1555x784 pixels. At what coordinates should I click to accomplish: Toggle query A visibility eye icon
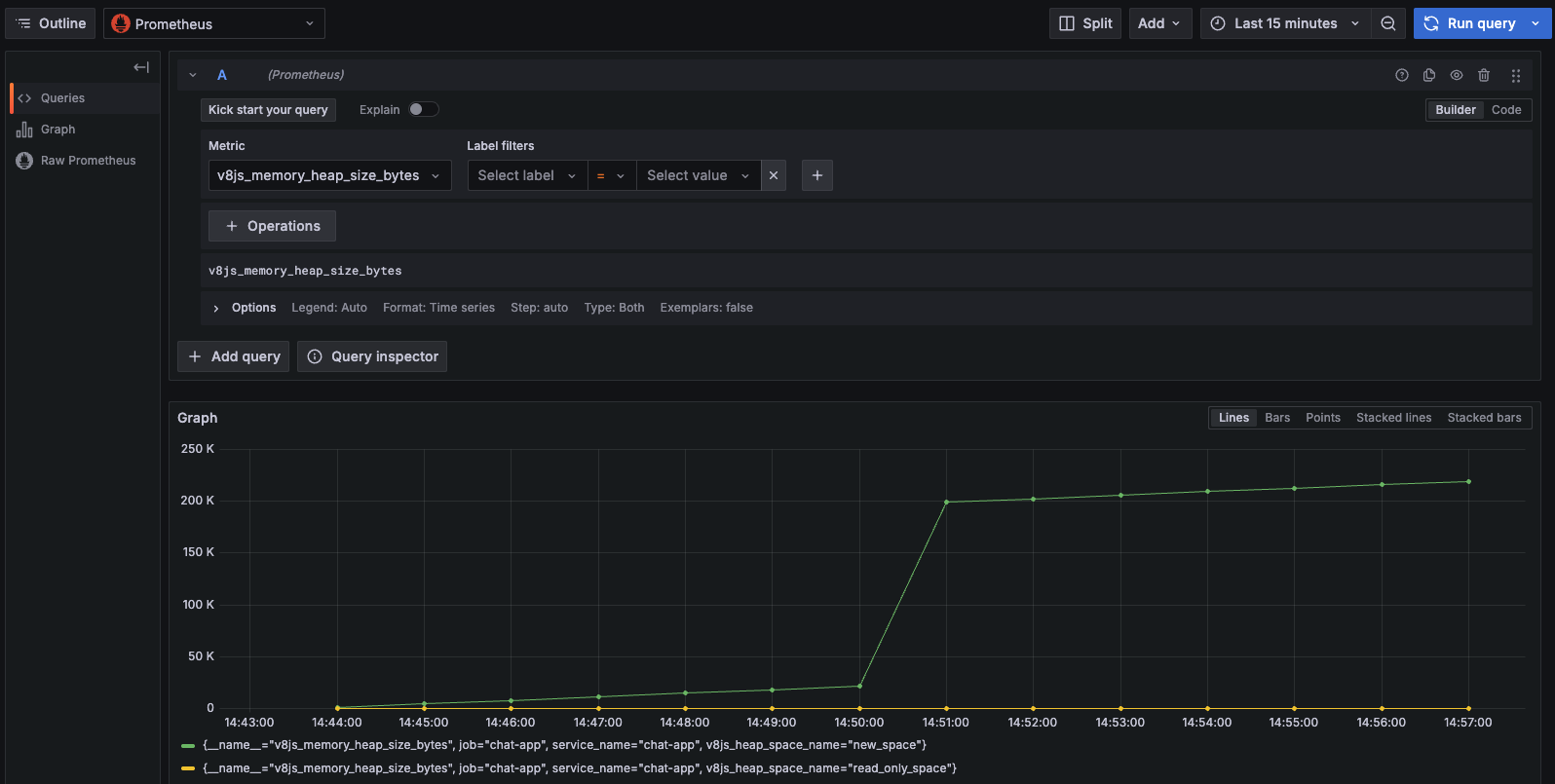coord(1457,75)
